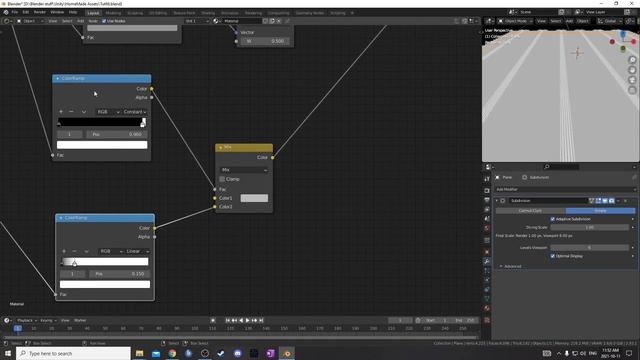
Task: Open the Modifier properties tab (wrench icon)
Action: [487, 261]
